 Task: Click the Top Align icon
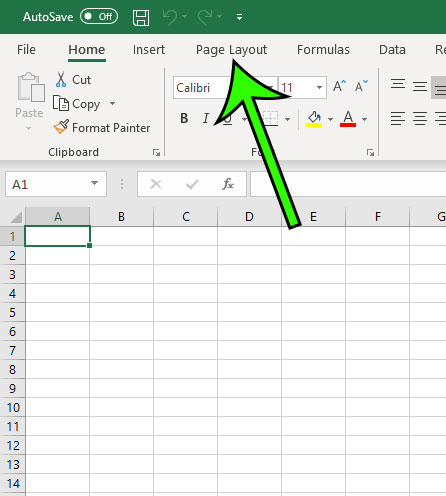(398, 85)
